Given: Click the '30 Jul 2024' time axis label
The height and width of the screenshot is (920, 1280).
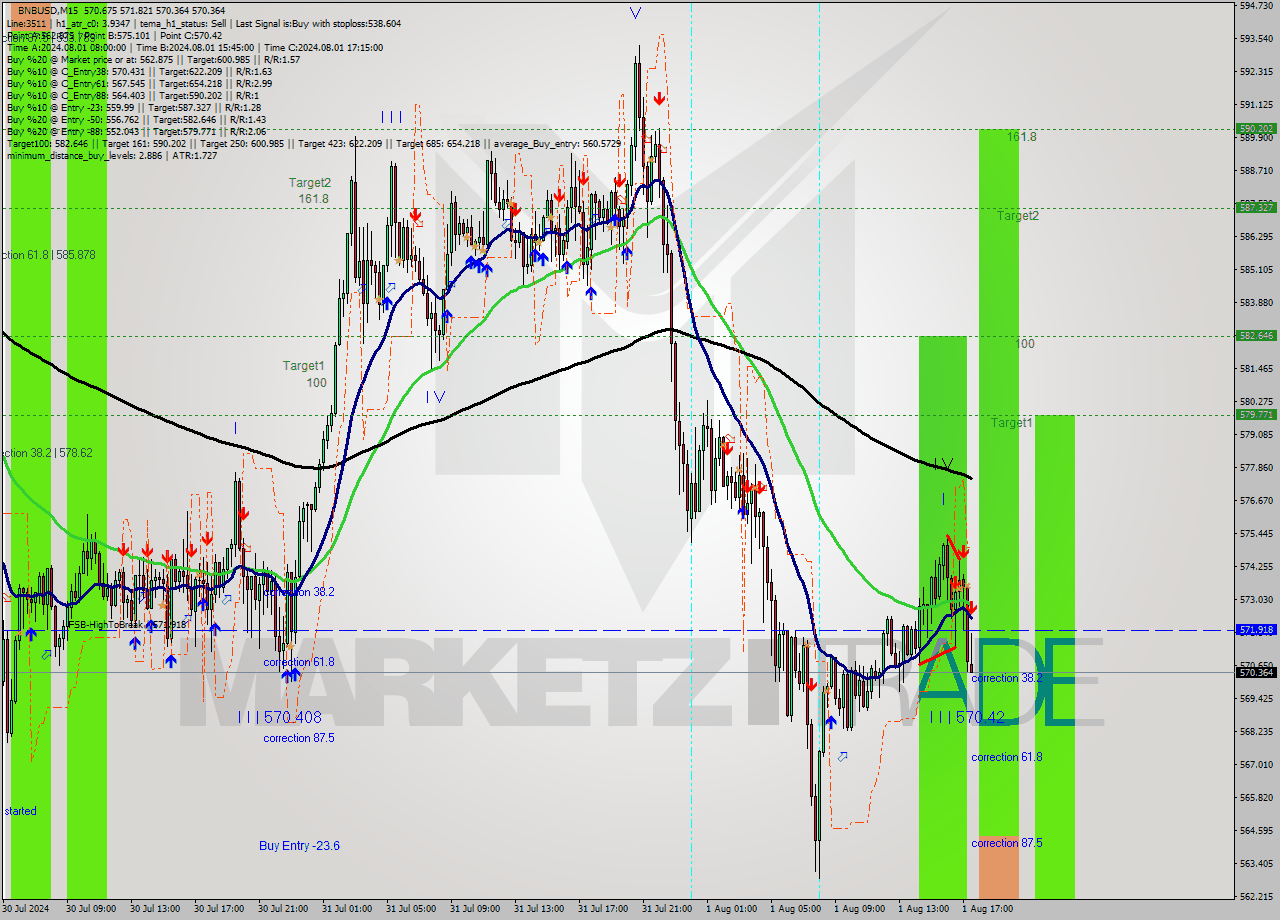Looking at the screenshot, I should 25,909.
